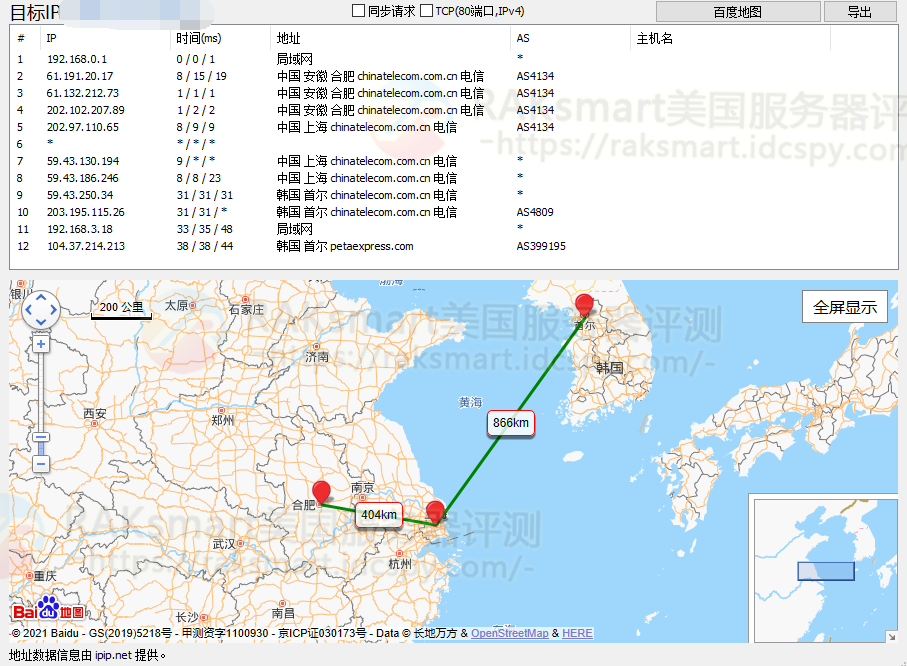The width and height of the screenshot is (907, 666).
Task: Collapse the overview mini-map with its corner arrow
Action: [891, 636]
